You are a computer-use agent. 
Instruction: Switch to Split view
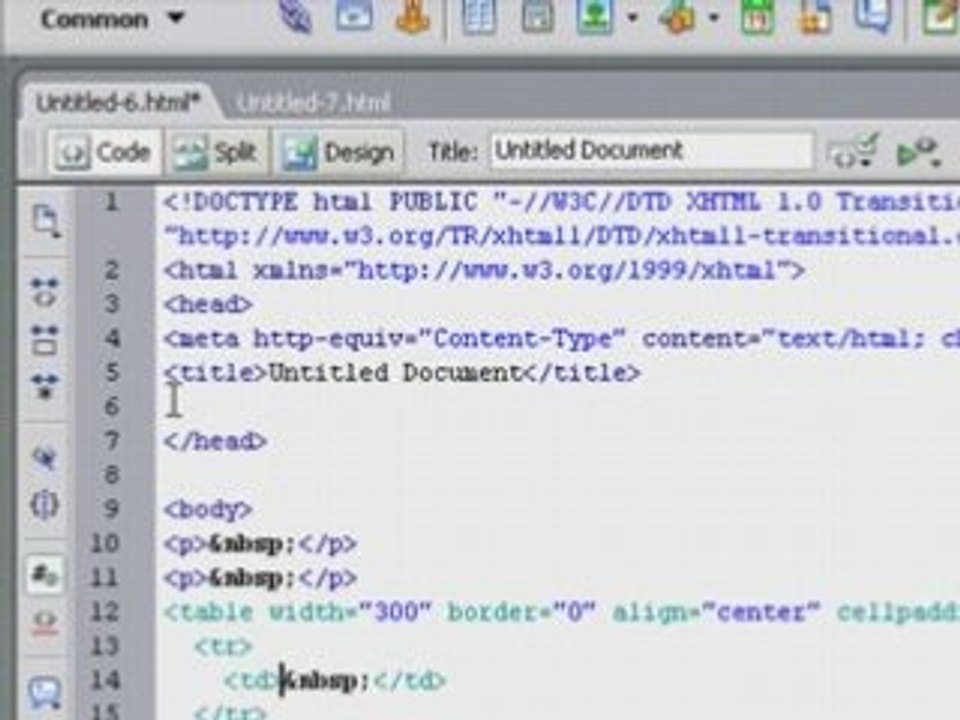216,152
